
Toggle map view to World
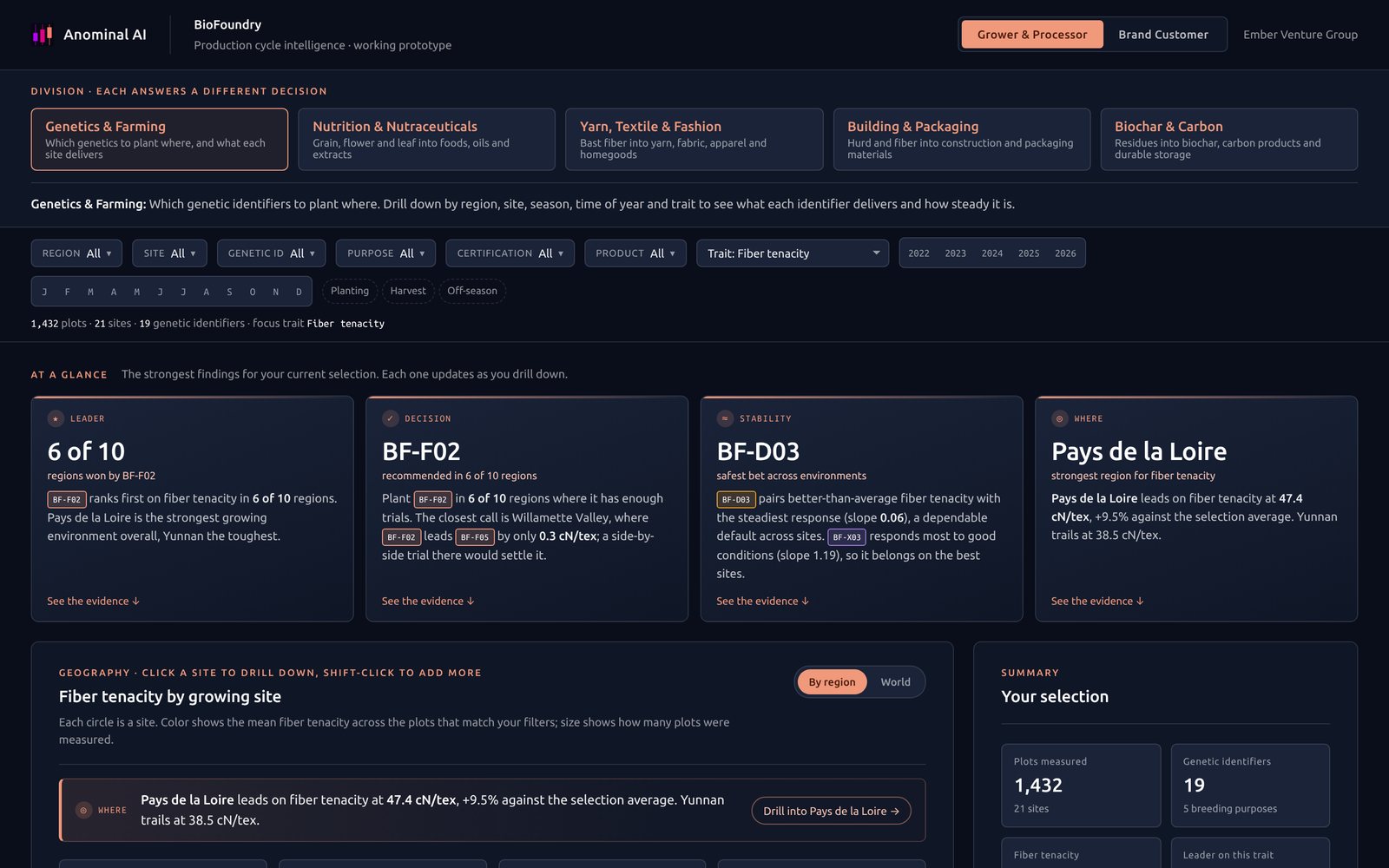click(x=895, y=682)
